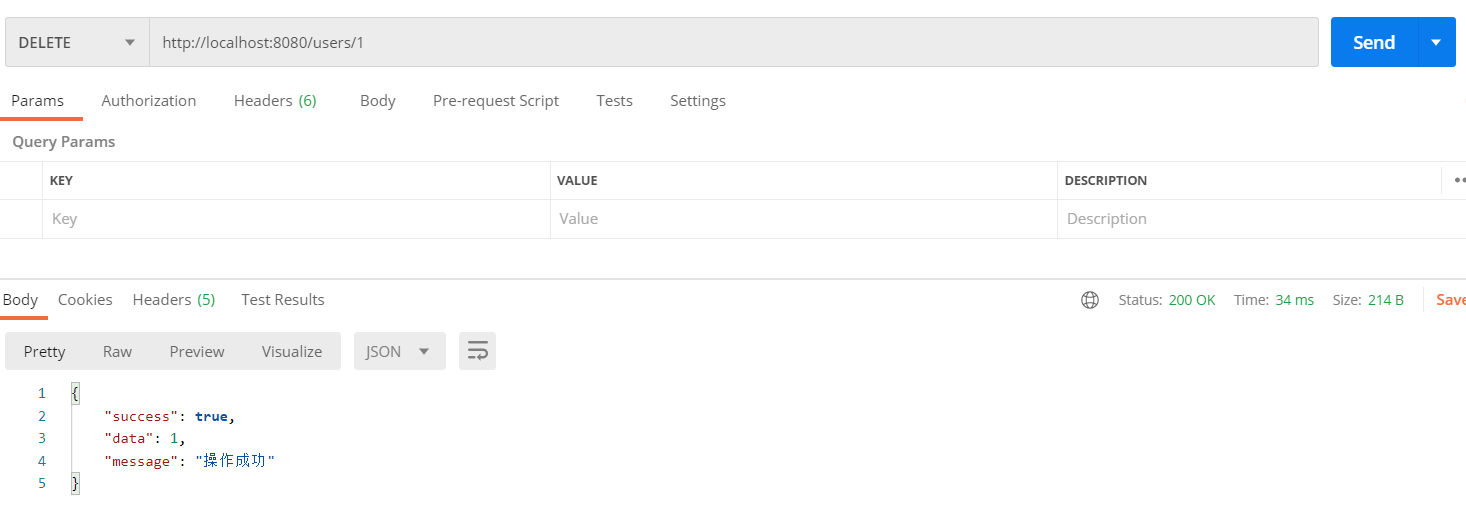Open the DELETE method dropdown
This screenshot has width=1466, height=507.
point(77,43)
